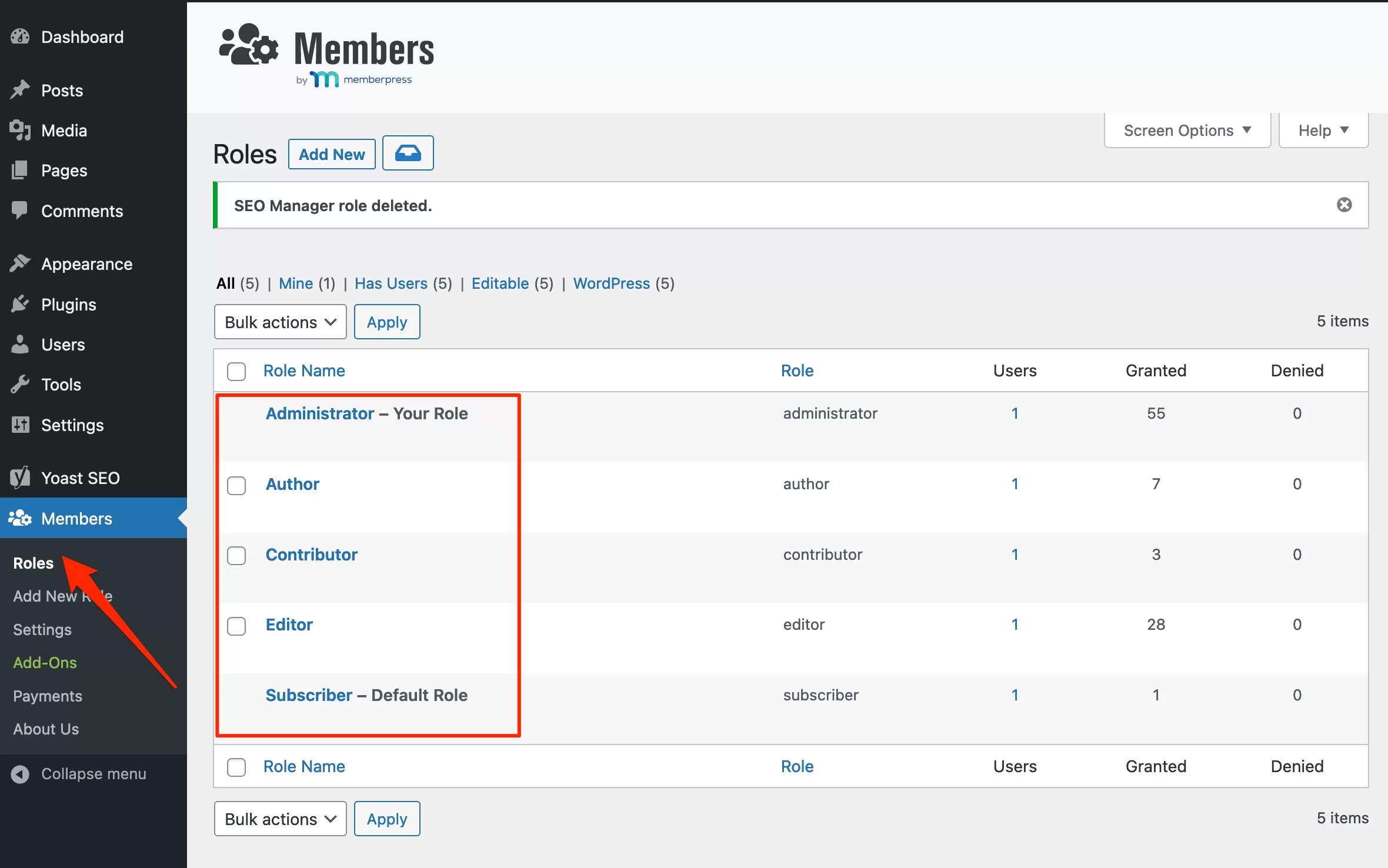Viewport: 1388px width, 868px height.
Task: Click the 'contributor' role slug text
Action: point(823,555)
